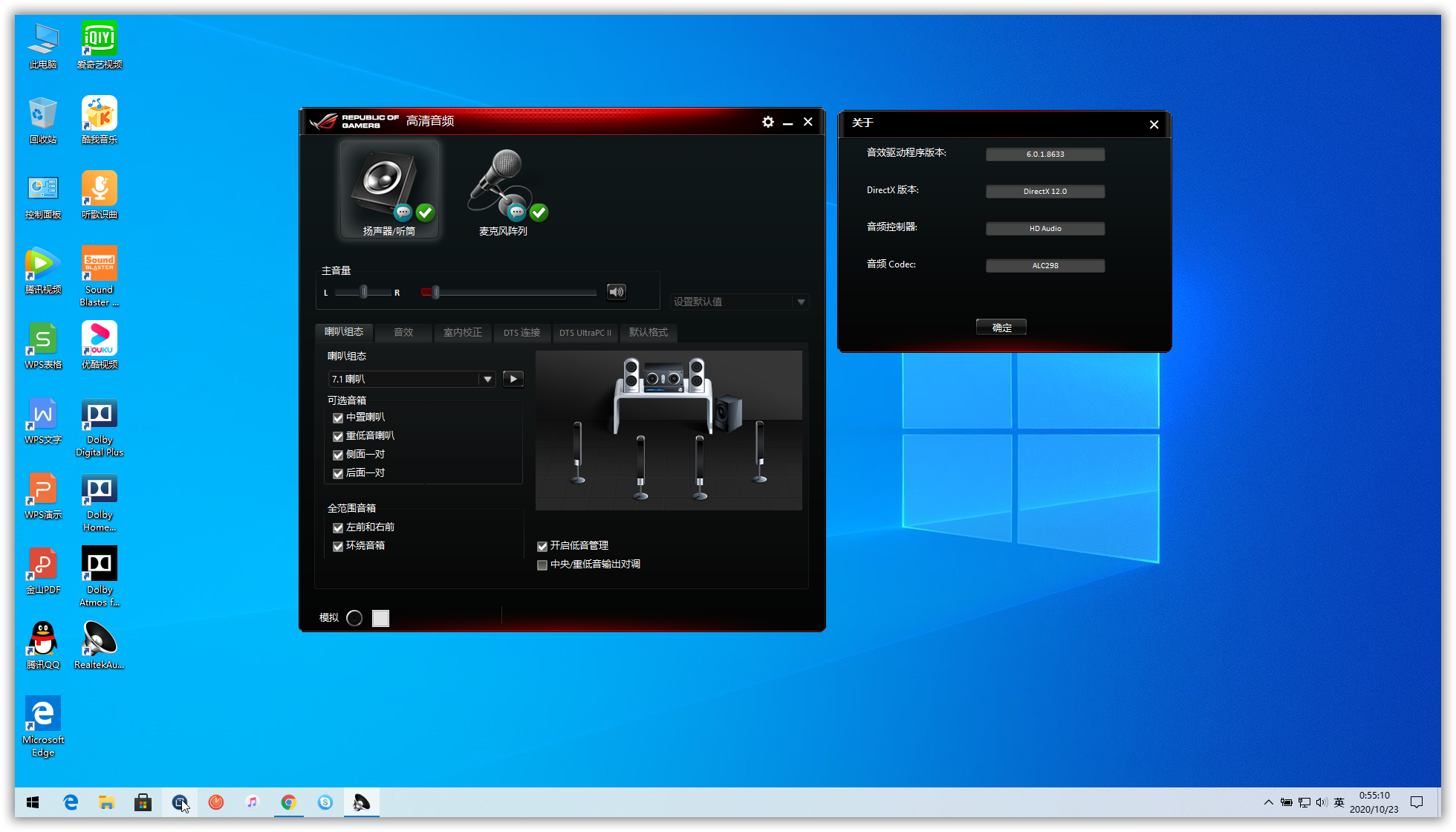
Task: Open the This PC desktop icon
Action: click(43, 45)
